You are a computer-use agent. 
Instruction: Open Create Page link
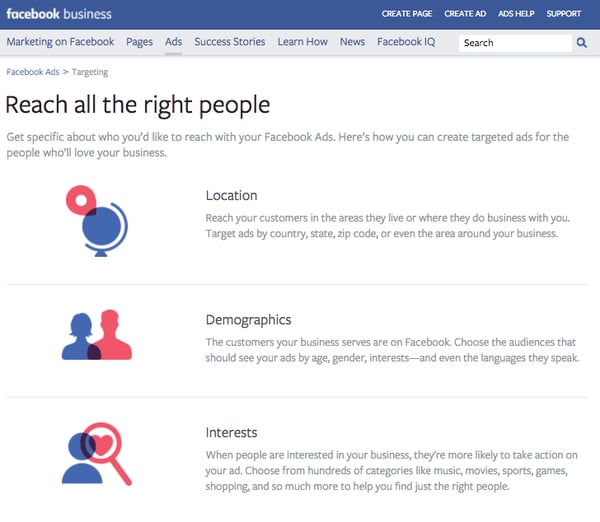(x=407, y=14)
